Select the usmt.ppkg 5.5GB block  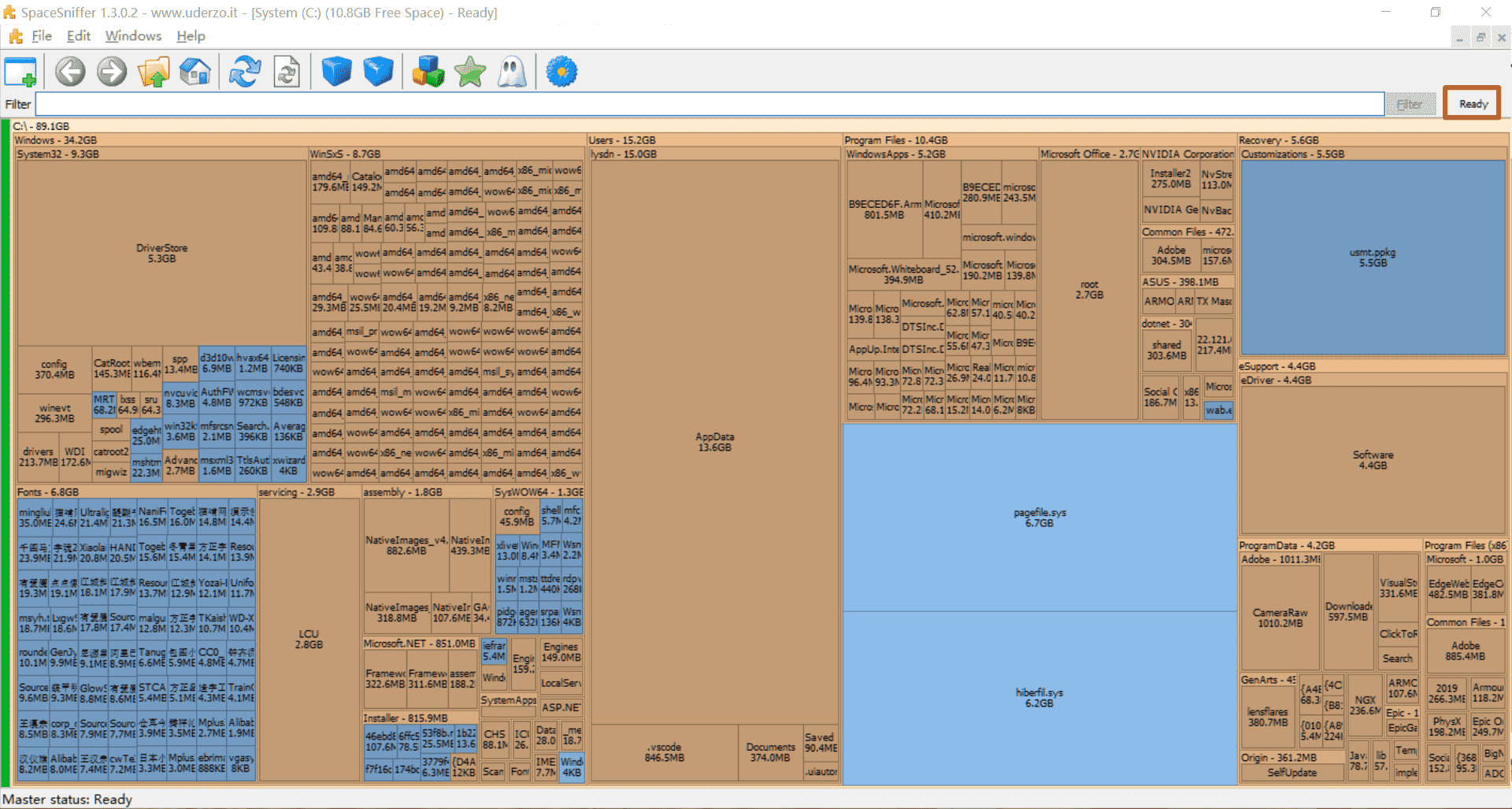coord(1373,258)
